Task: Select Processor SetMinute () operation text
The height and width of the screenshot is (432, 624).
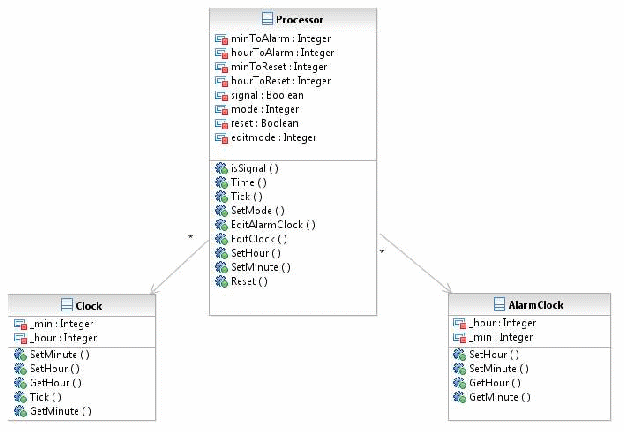Action: (261, 267)
